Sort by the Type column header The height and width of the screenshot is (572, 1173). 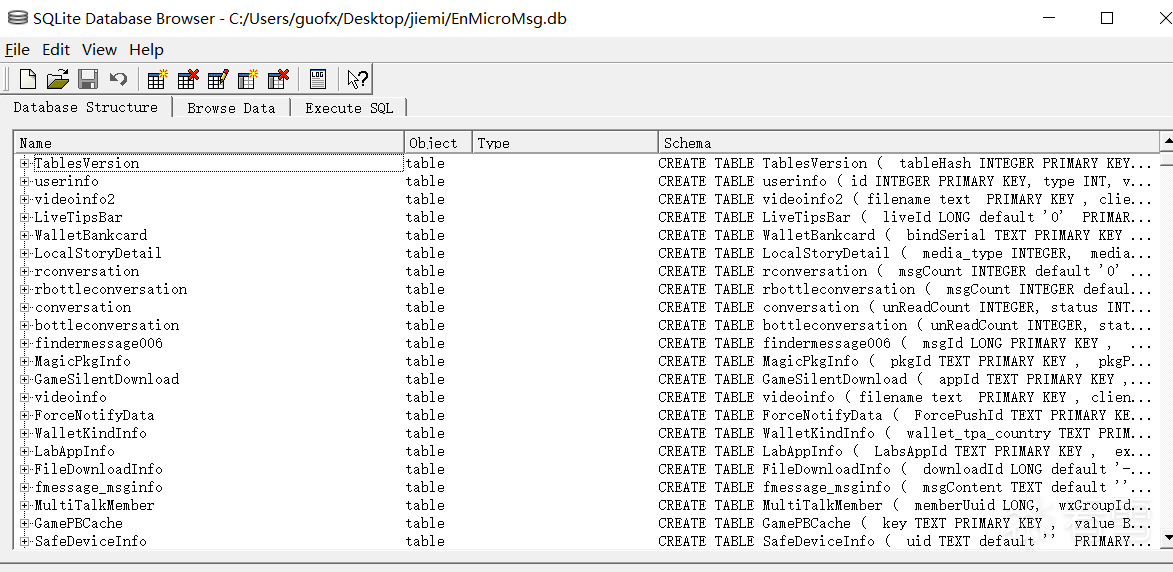point(565,143)
